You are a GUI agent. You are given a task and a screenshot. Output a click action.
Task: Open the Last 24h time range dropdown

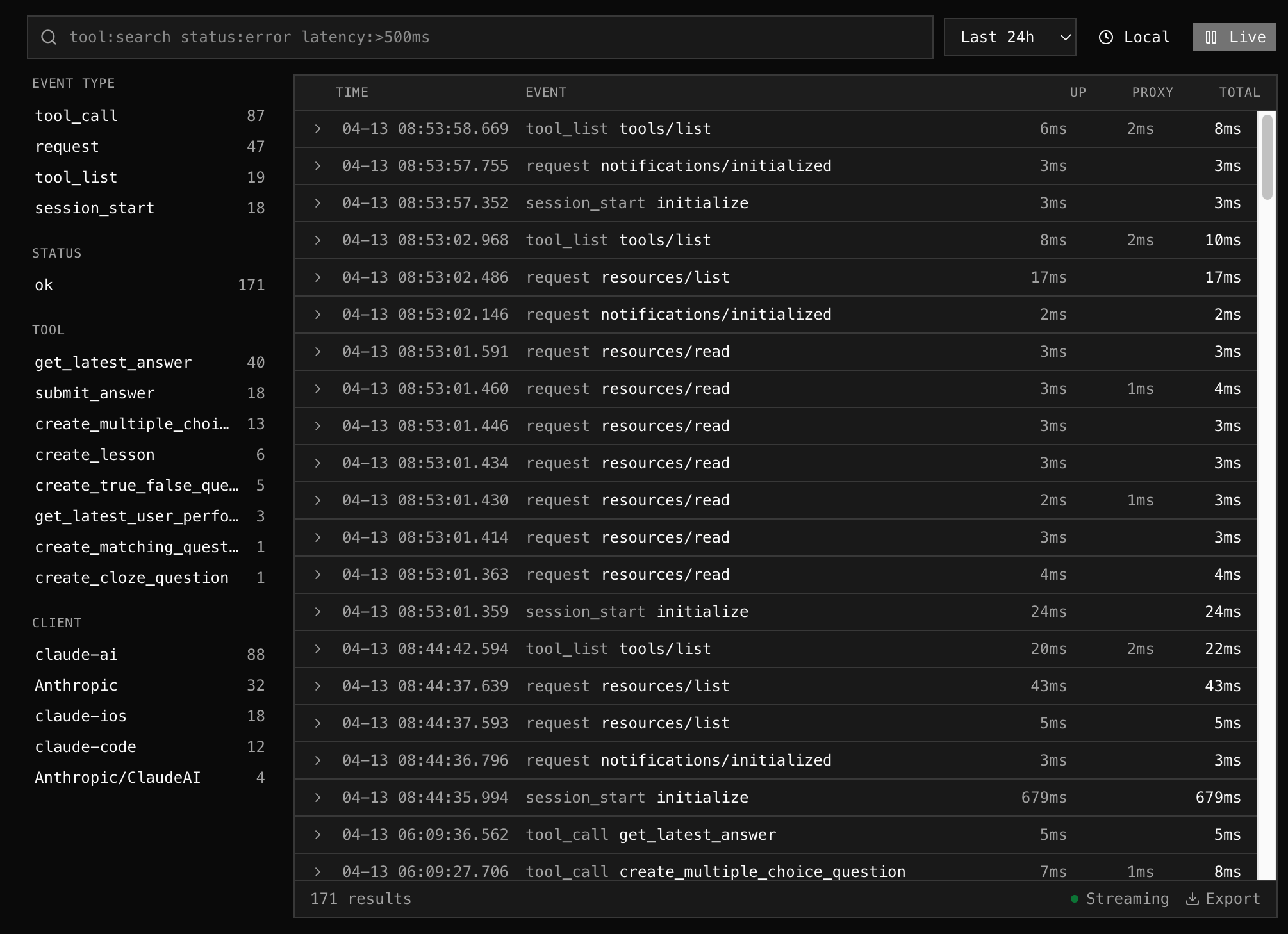tap(1010, 37)
